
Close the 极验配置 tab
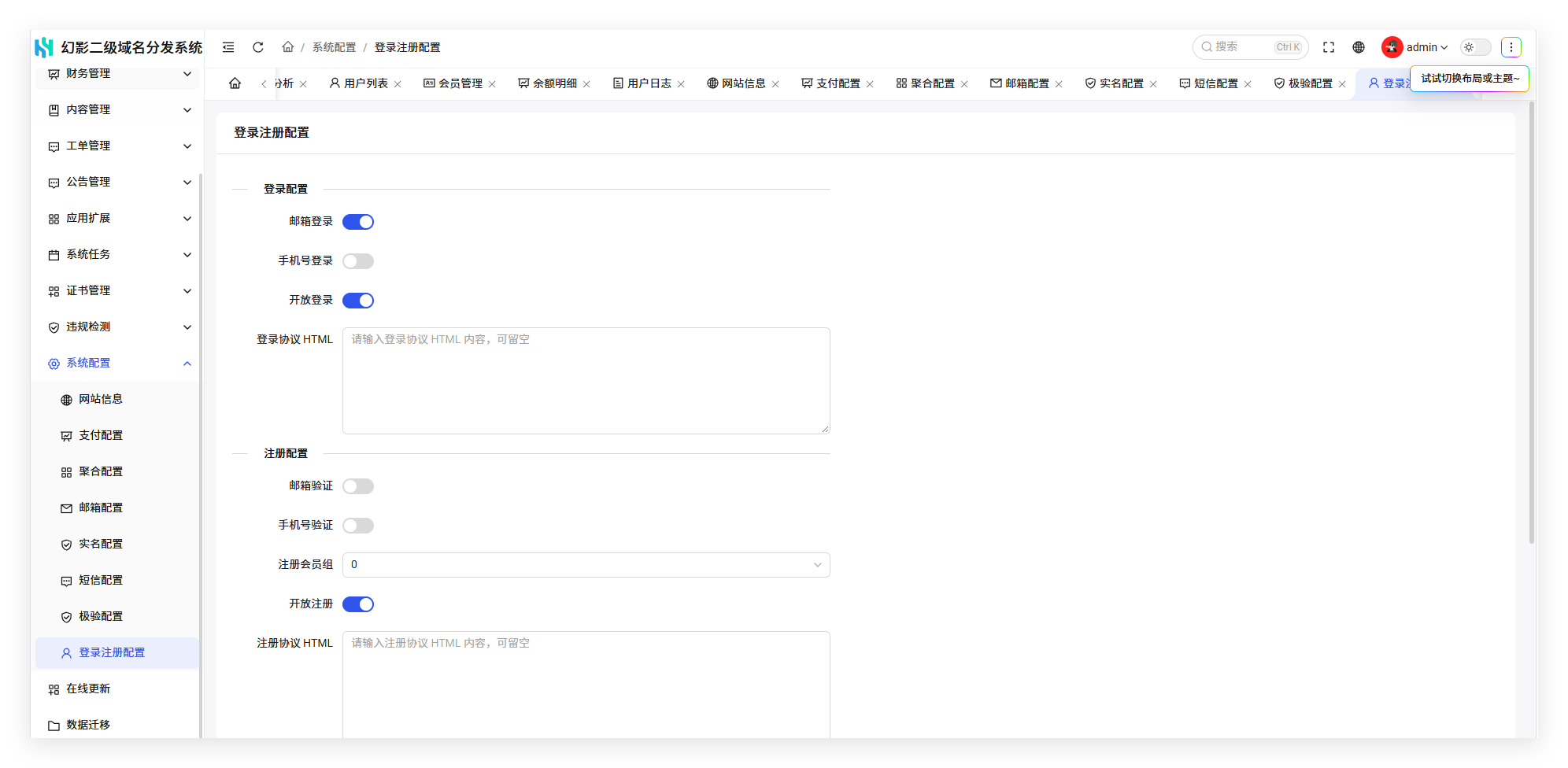pyautogui.click(x=1343, y=84)
